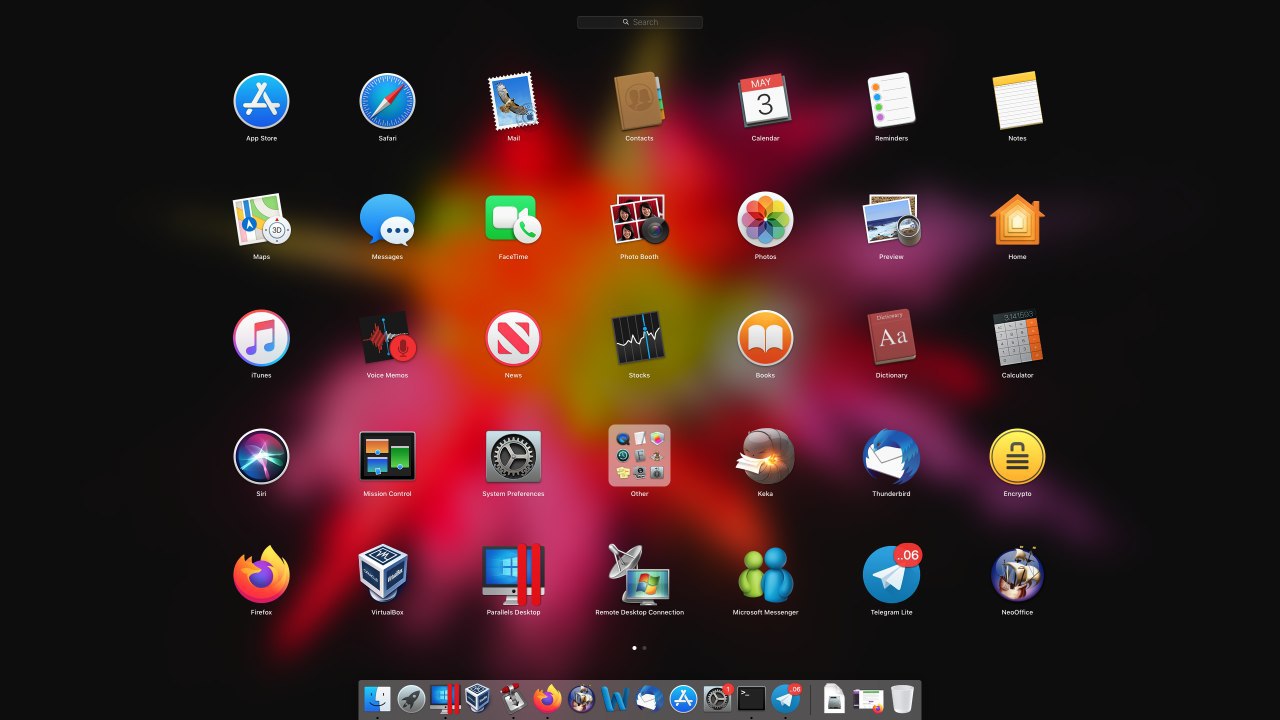Open App Store in the Dock
This screenshot has width=1280, height=720.
point(683,699)
